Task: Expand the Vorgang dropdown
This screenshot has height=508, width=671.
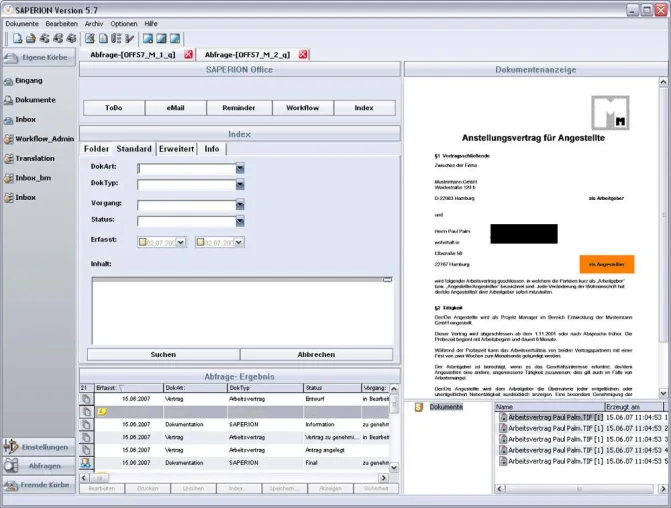Action: tap(240, 205)
